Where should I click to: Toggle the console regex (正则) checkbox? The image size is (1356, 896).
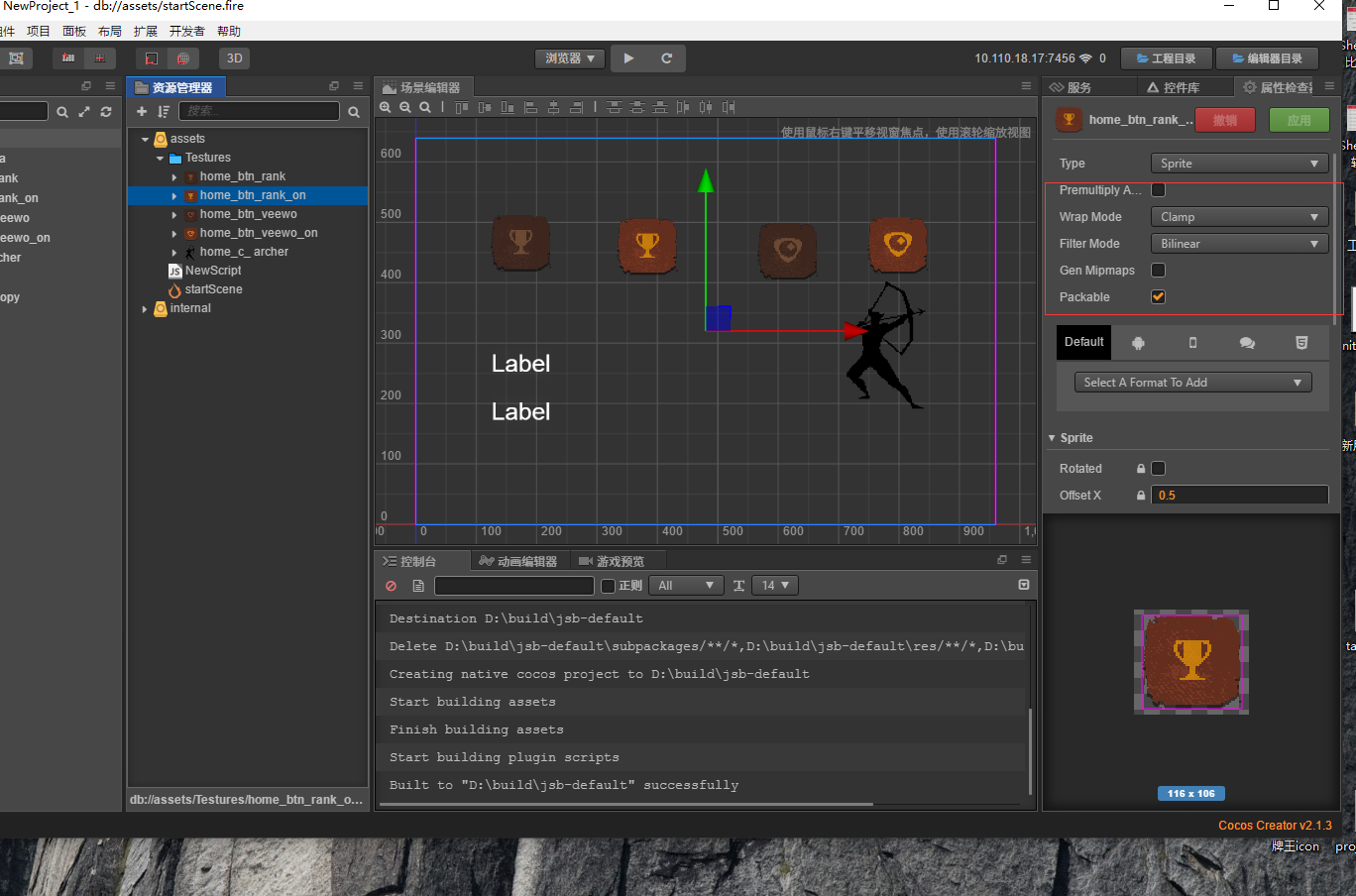pyautogui.click(x=609, y=586)
